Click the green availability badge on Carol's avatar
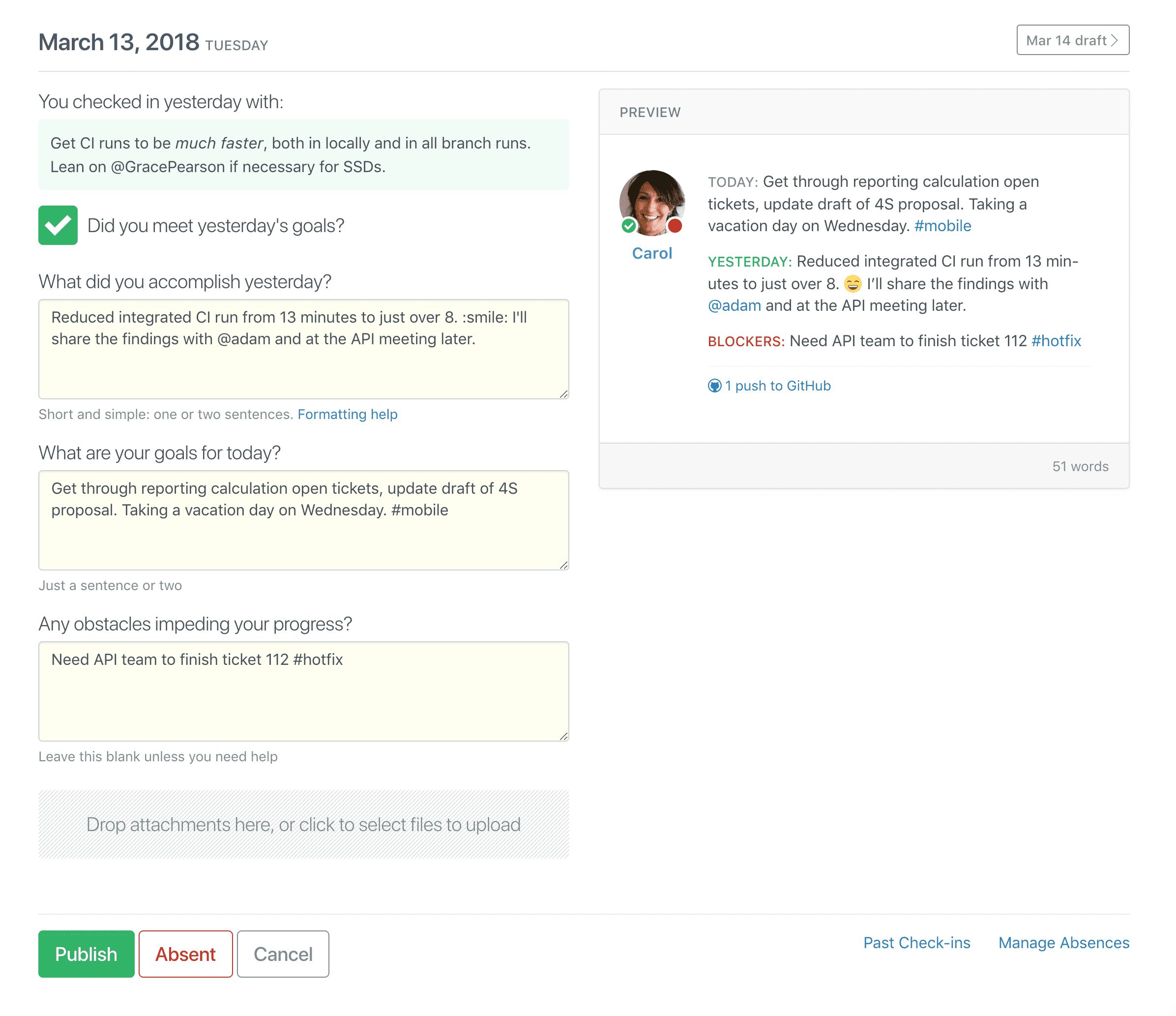Screen dimensions: 1176x1016 [x=629, y=225]
